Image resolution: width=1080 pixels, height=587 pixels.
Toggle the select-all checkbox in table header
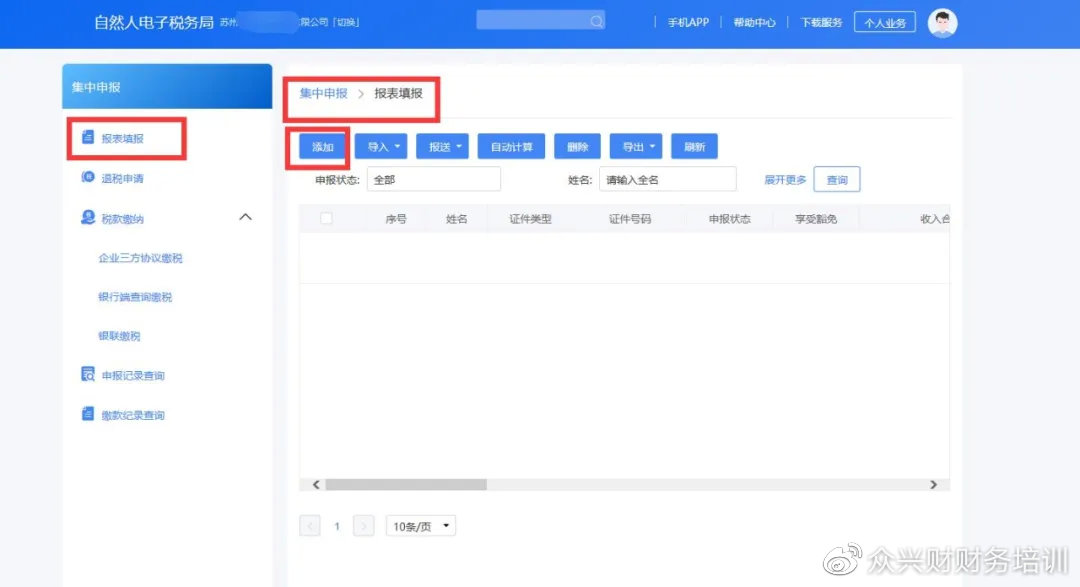pos(326,218)
